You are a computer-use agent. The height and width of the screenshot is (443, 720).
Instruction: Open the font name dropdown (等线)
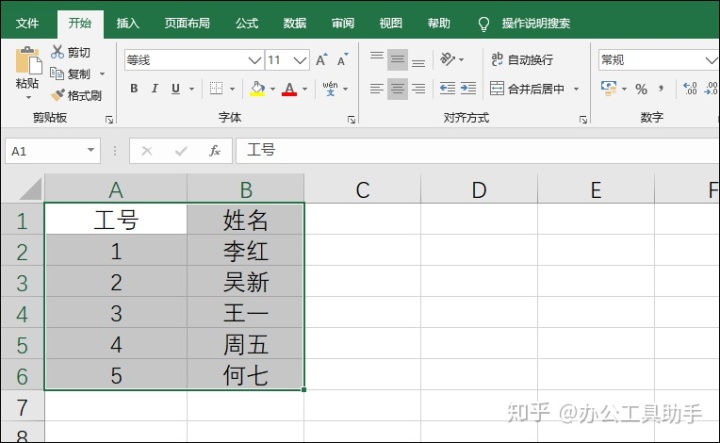pyautogui.click(x=254, y=60)
